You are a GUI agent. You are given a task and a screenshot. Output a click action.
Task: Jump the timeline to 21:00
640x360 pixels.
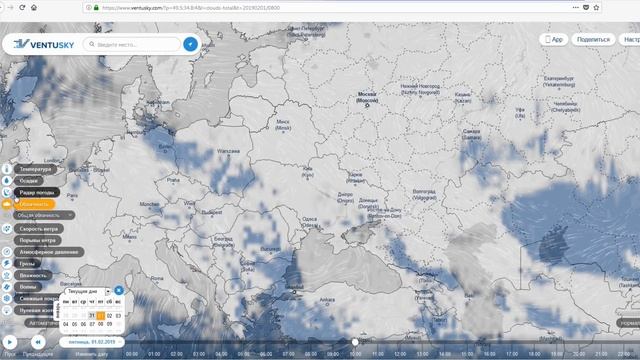click(601, 354)
